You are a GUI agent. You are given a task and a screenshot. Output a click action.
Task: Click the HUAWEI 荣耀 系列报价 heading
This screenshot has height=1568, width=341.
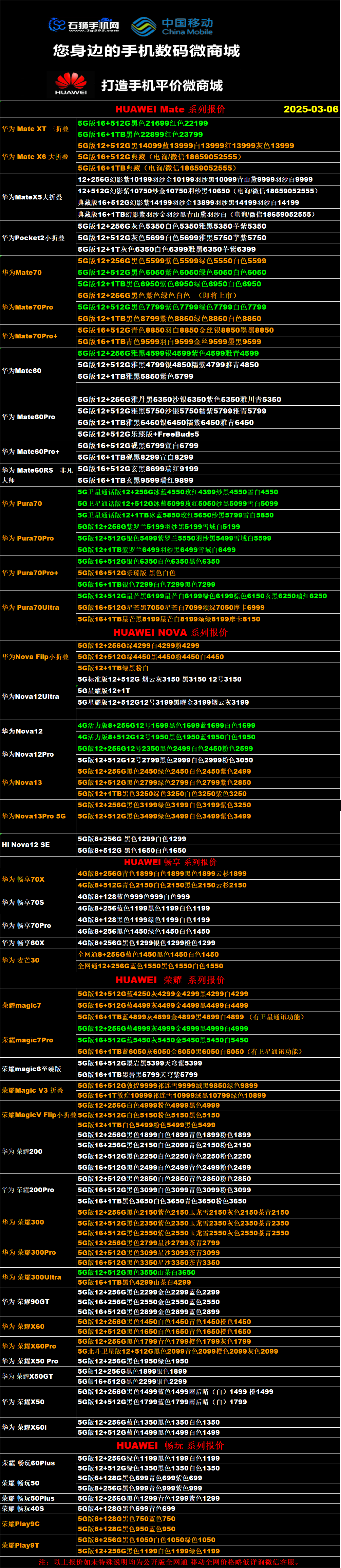170,980
